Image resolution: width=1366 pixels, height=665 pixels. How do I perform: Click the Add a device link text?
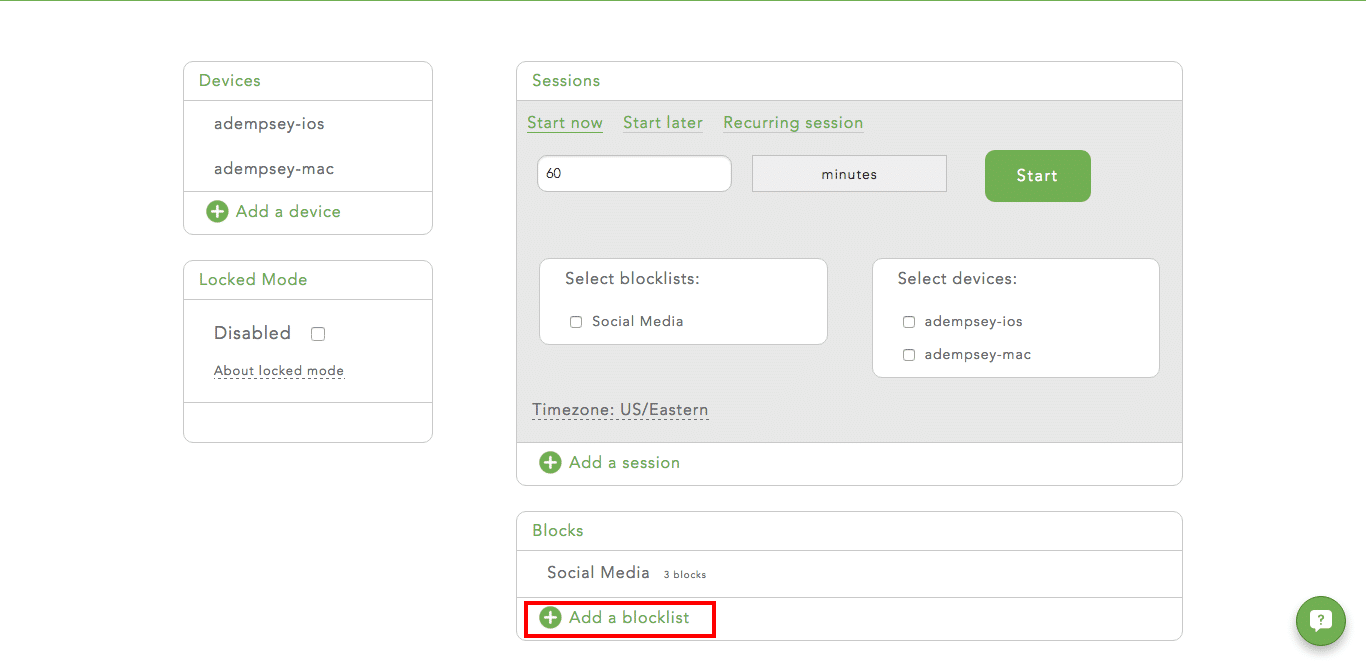[288, 212]
